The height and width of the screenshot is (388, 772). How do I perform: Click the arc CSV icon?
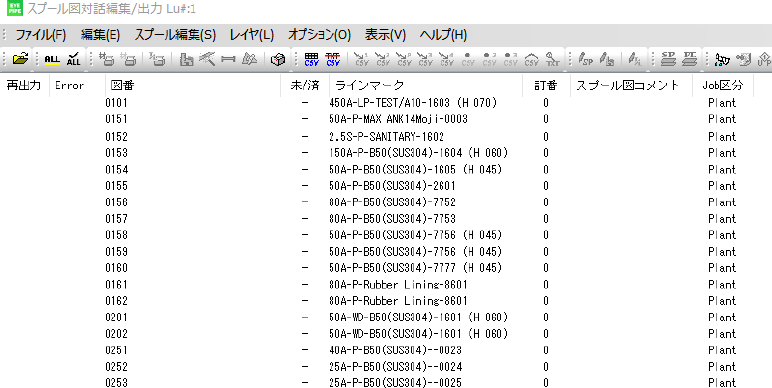[x=532, y=60]
